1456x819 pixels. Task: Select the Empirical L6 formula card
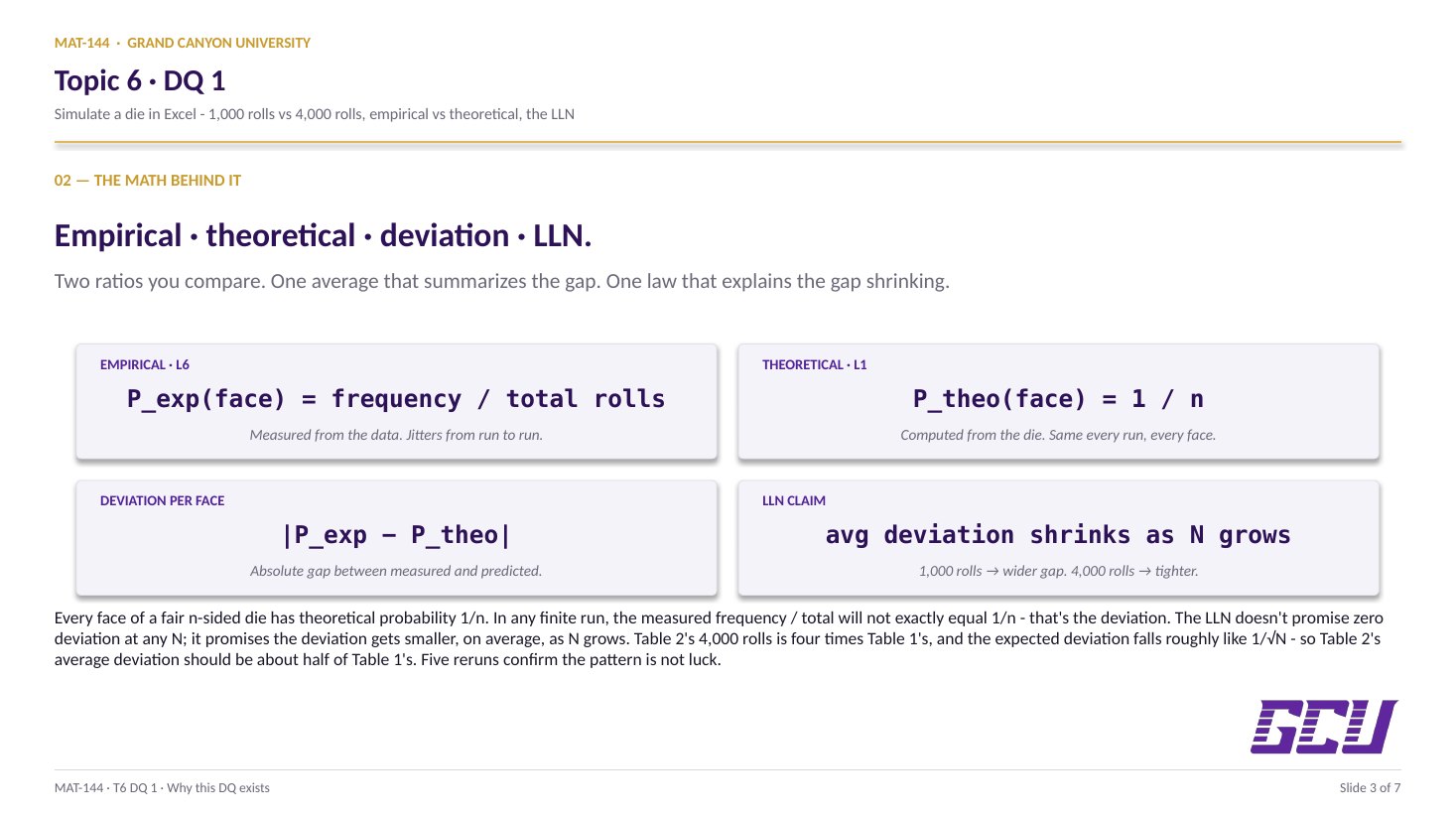pos(396,401)
